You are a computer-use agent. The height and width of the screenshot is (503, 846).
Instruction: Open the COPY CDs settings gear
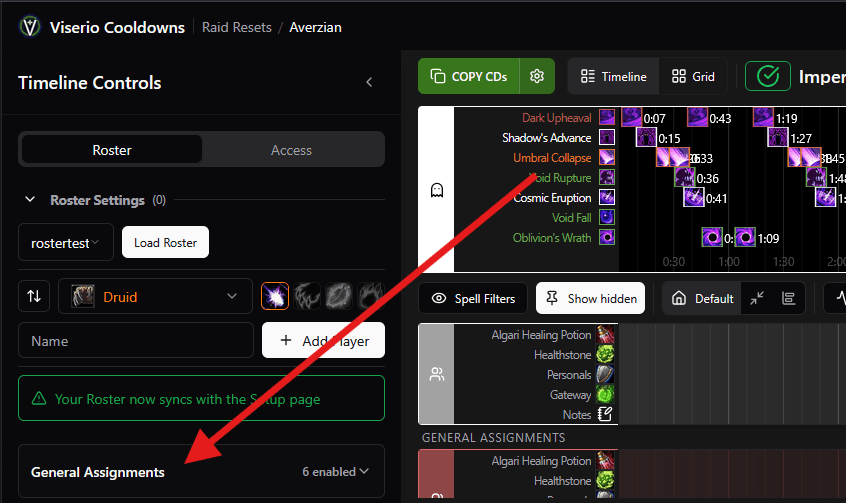point(537,76)
